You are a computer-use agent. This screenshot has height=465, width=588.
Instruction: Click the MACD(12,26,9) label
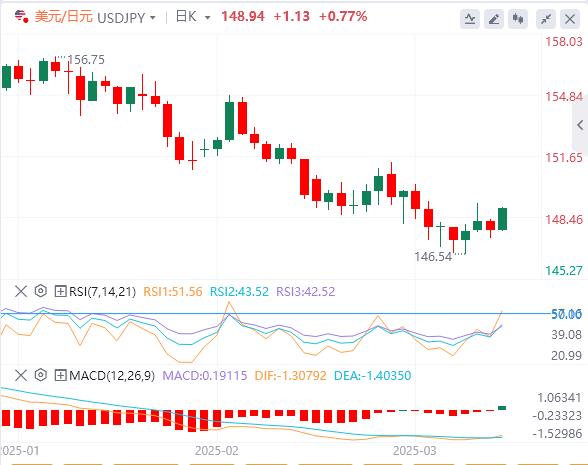(x=112, y=375)
